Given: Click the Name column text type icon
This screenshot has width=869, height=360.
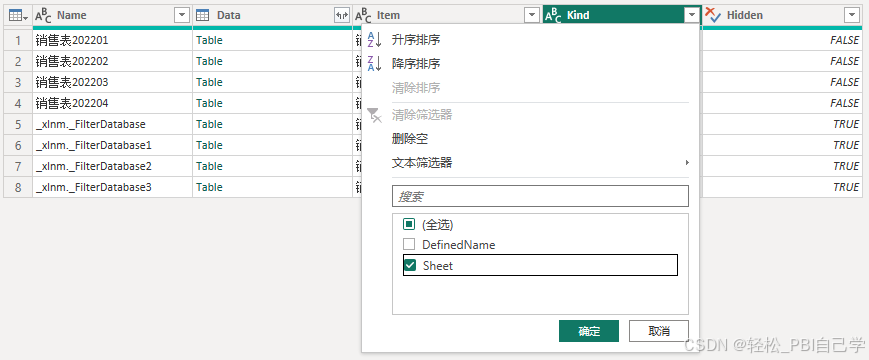Looking at the screenshot, I should pyautogui.click(x=43, y=16).
